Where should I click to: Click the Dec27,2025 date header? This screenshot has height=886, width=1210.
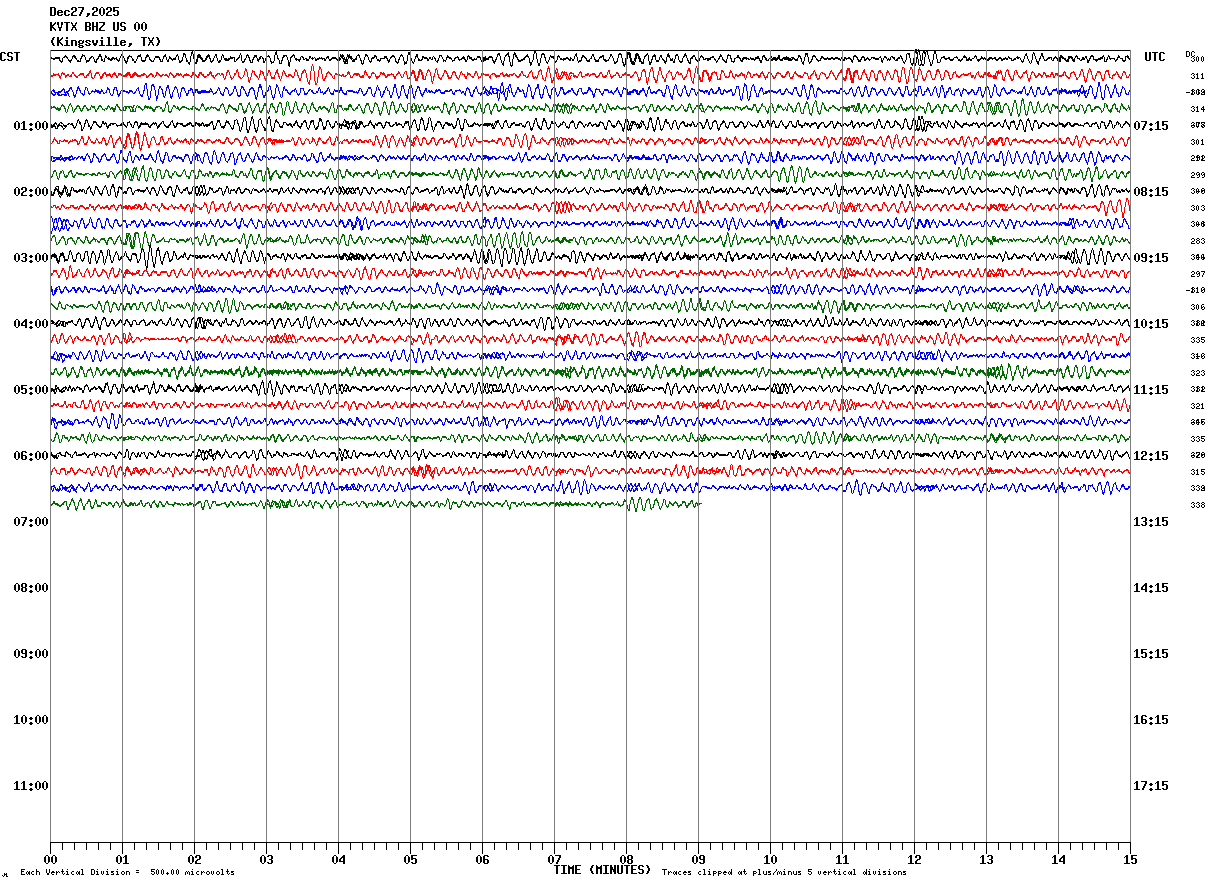(84, 12)
